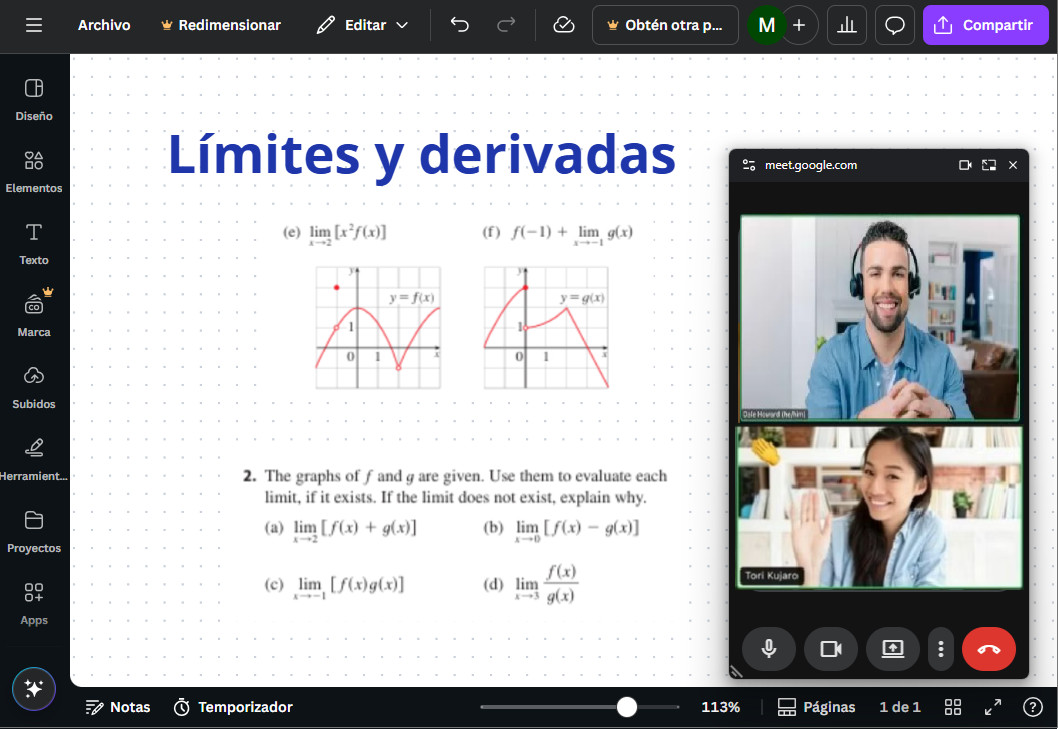Select the Redimensionar menu item
The image size is (1058, 729).
tap(220, 25)
